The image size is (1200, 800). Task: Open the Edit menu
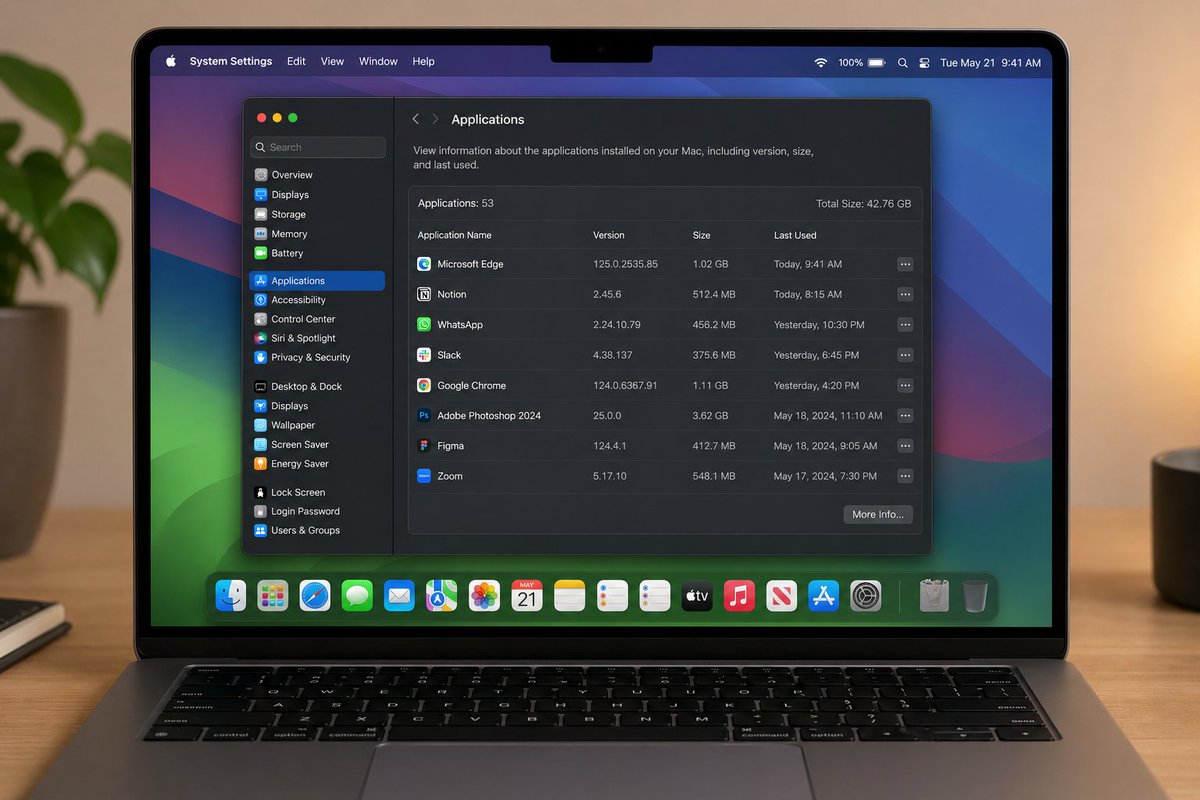point(296,61)
